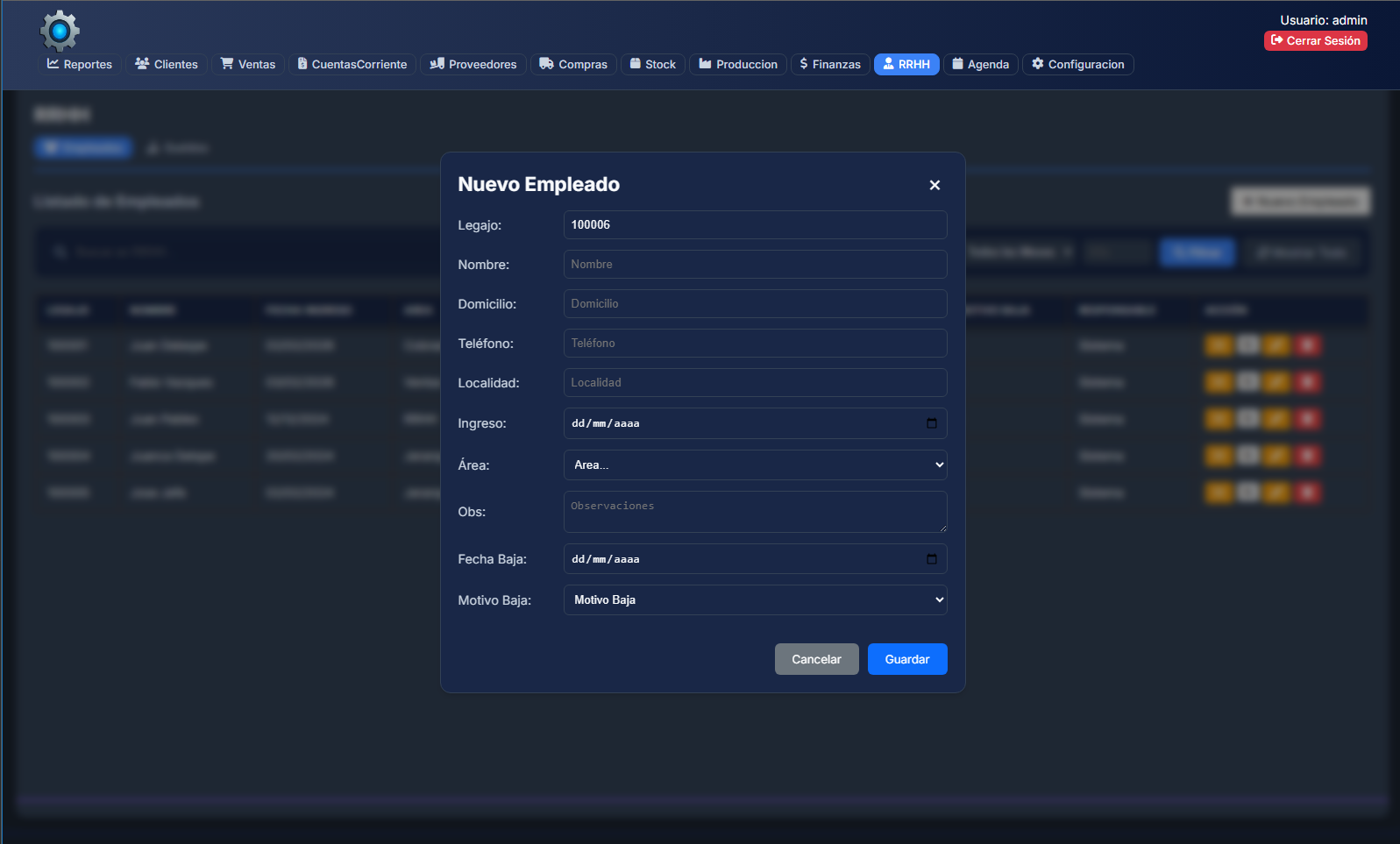Select the RRHH tab

pyautogui.click(x=906, y=64)
